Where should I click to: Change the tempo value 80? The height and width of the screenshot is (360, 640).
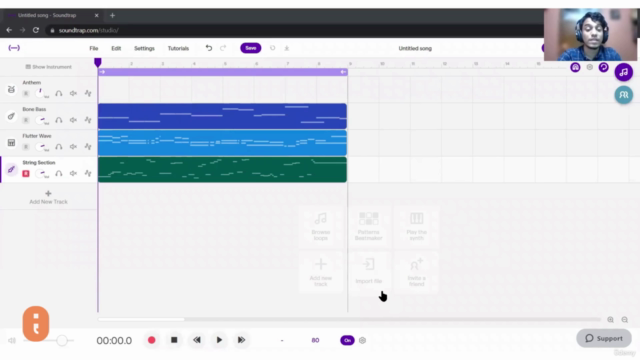(315, 340)
